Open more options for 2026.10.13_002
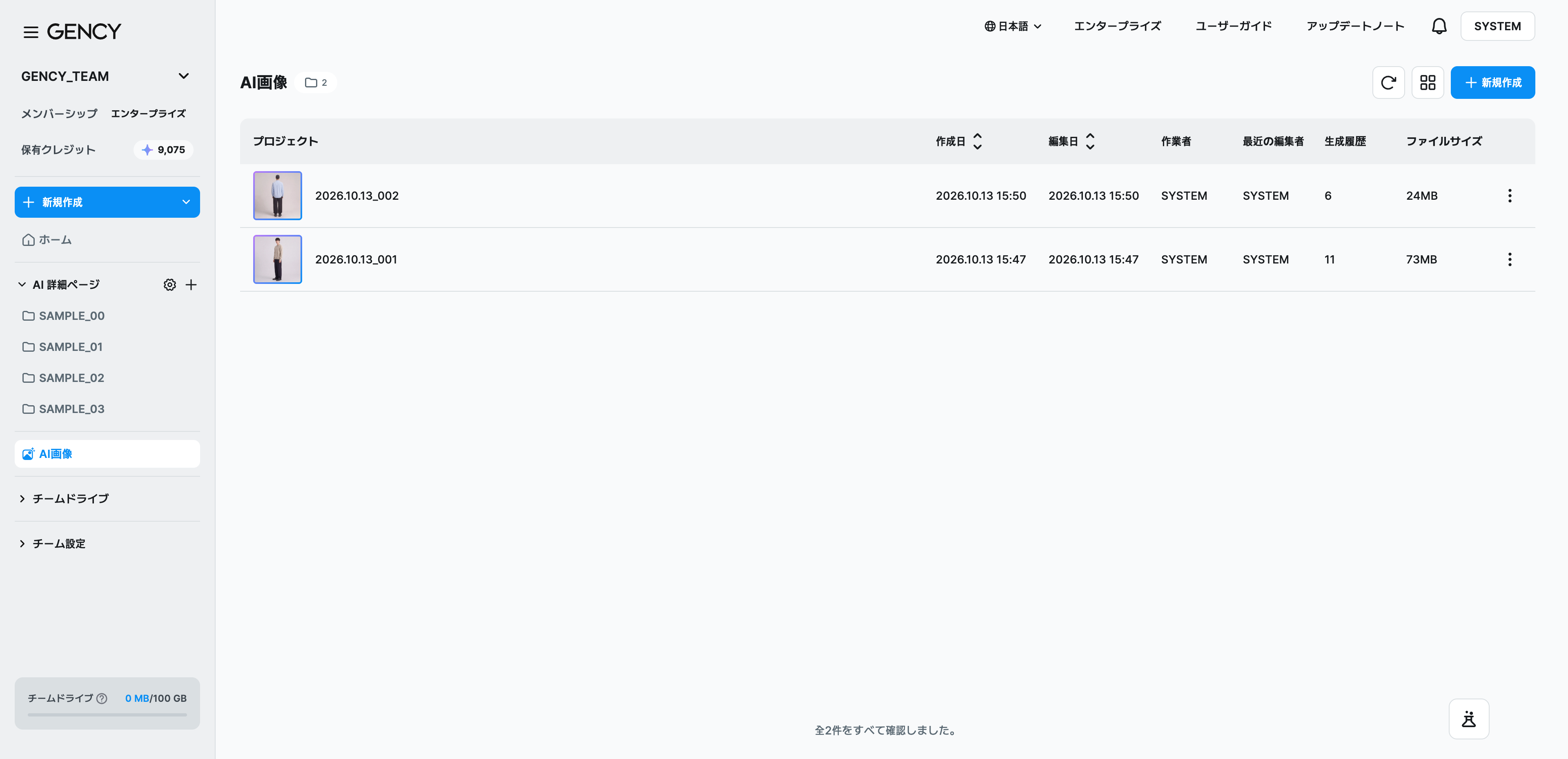Viewport: 1568px width, 759px height. 1510,196
